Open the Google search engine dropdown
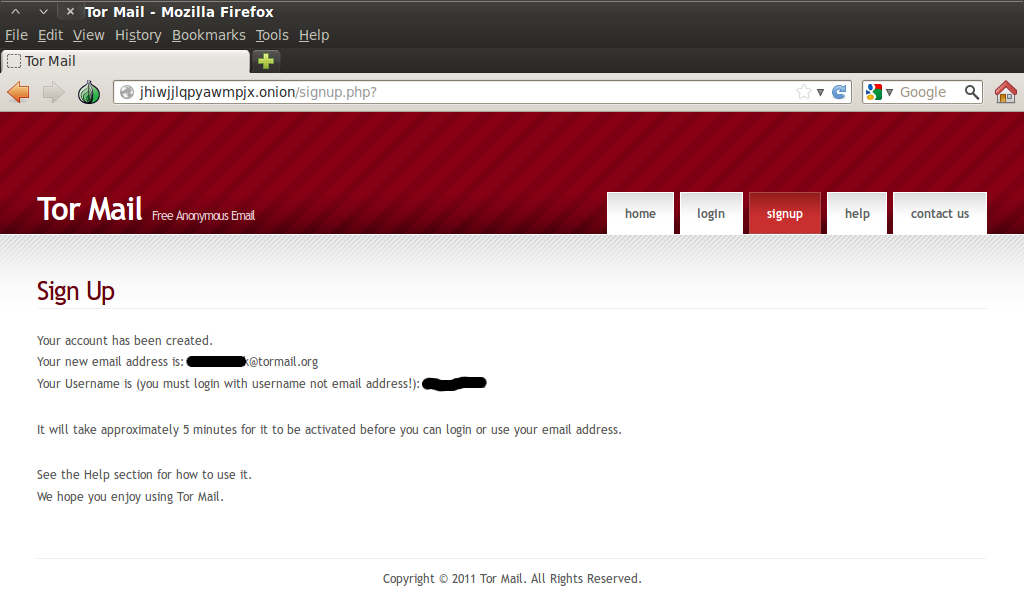1024x598 pixels. tap(880, 92)
